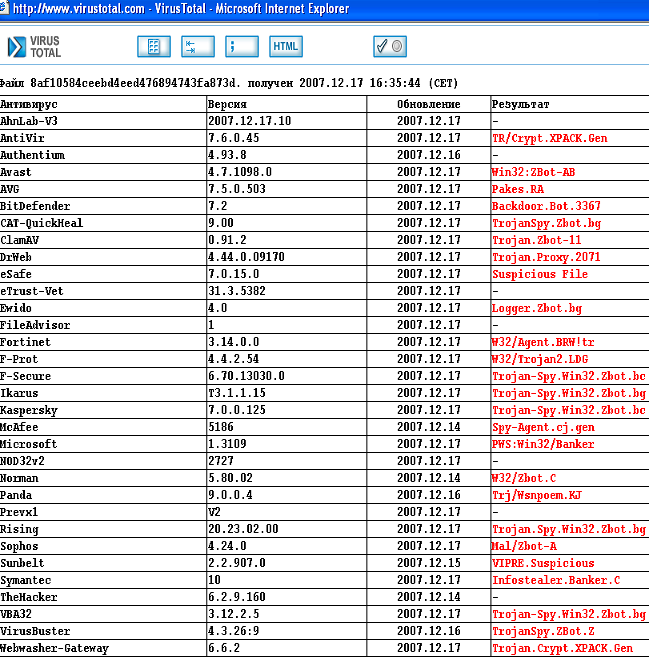The height and width of the screenshot is (668, 649).
Task: Click the VIPRE.Suspicious Sunbelt result
Action: (543, 563)
